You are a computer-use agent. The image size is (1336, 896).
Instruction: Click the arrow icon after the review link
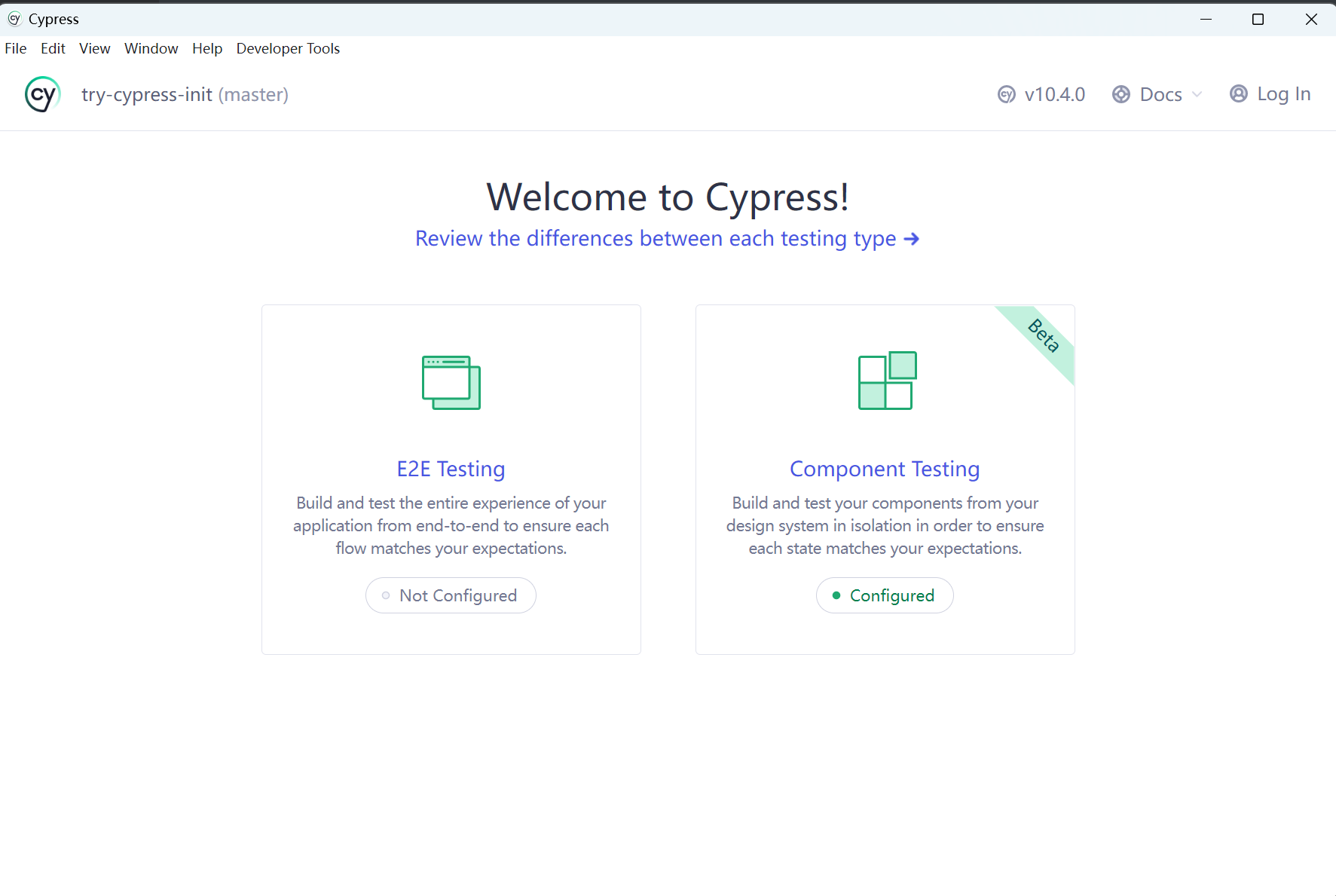click(x=912, y=239)
